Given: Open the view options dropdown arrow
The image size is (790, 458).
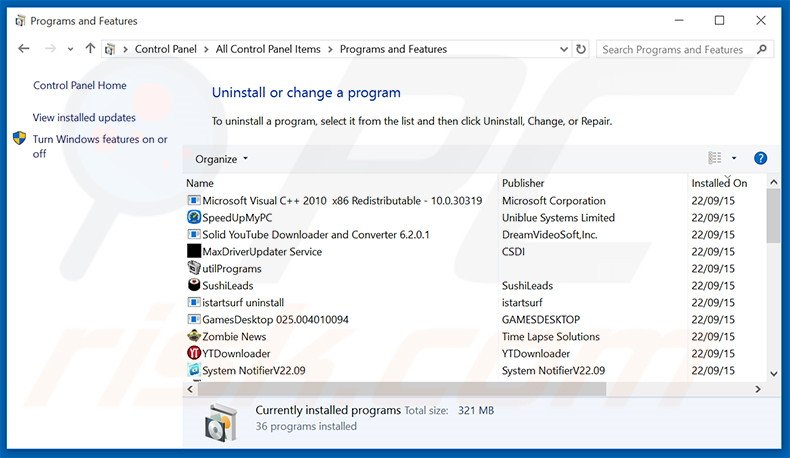Looking at the screenshot, I should [734, 158].
